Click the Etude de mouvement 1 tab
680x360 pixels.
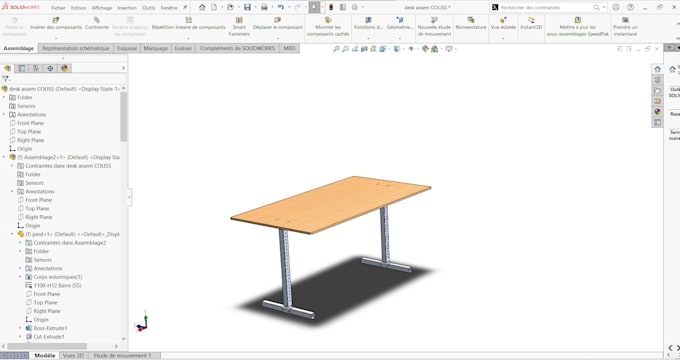tap(122, 356)
